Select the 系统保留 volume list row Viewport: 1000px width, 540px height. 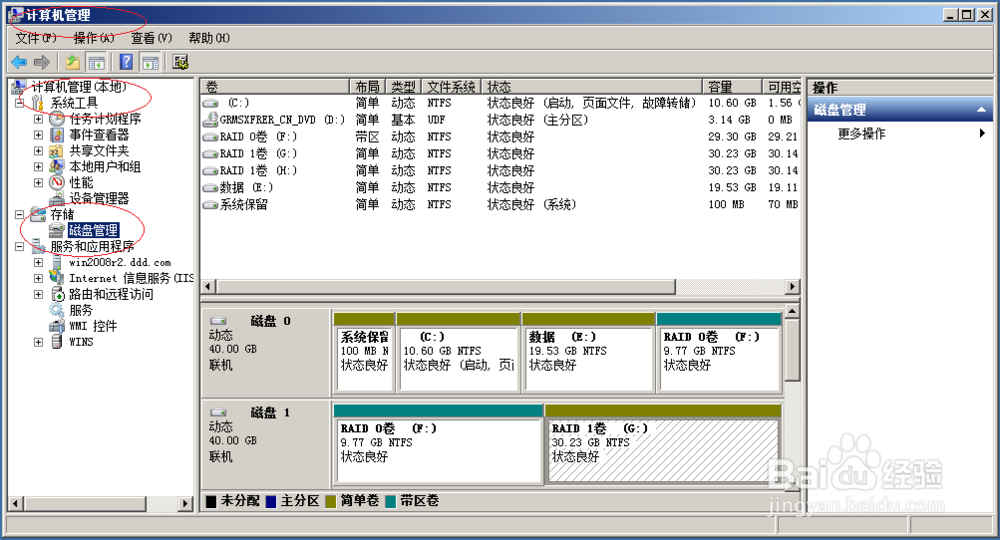point(501,204)
